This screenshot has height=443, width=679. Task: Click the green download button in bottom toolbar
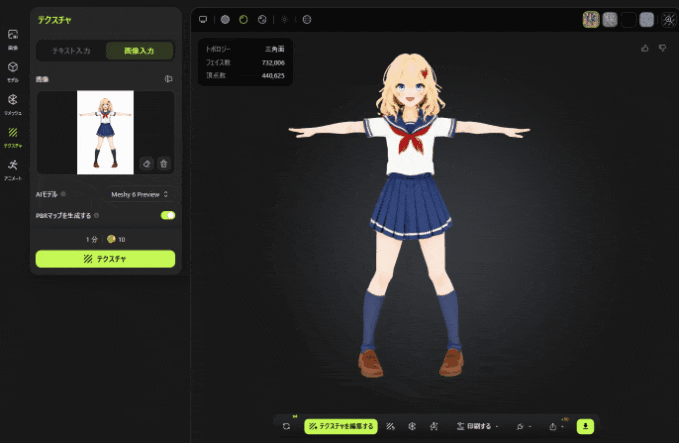pyautogui.click(x=585, y=426)
